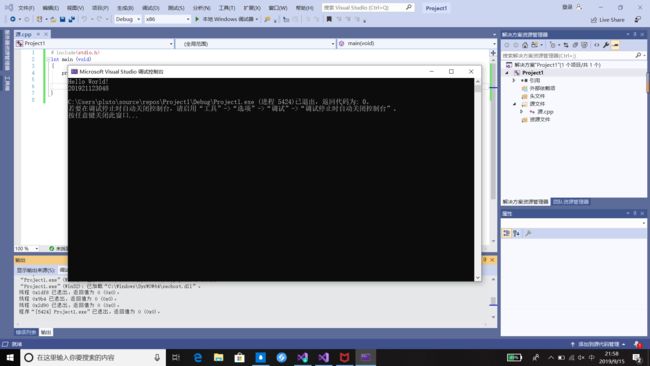
Task: Click the Live Share button
Action: tap(607, 19)
